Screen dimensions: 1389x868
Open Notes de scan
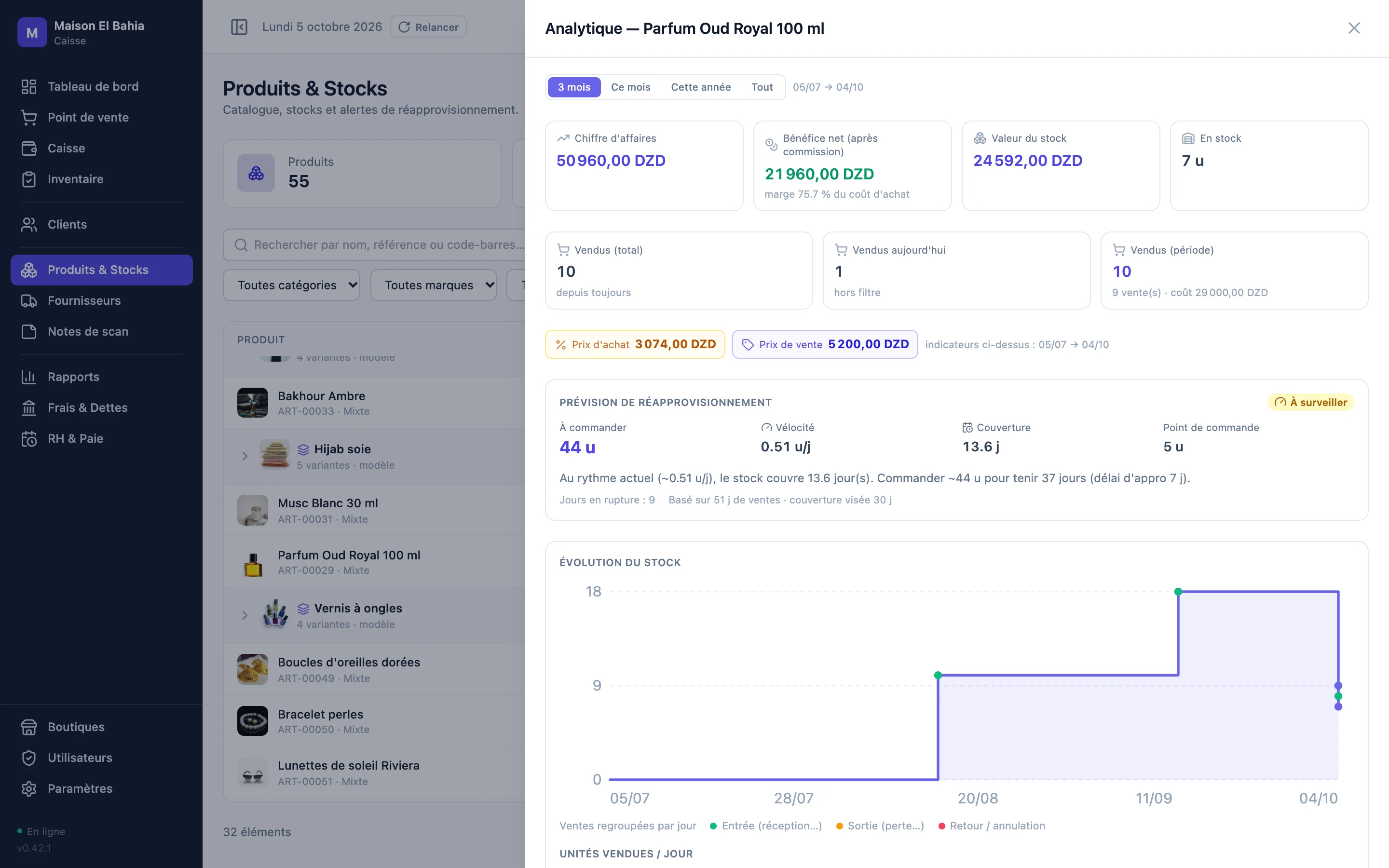102,331
